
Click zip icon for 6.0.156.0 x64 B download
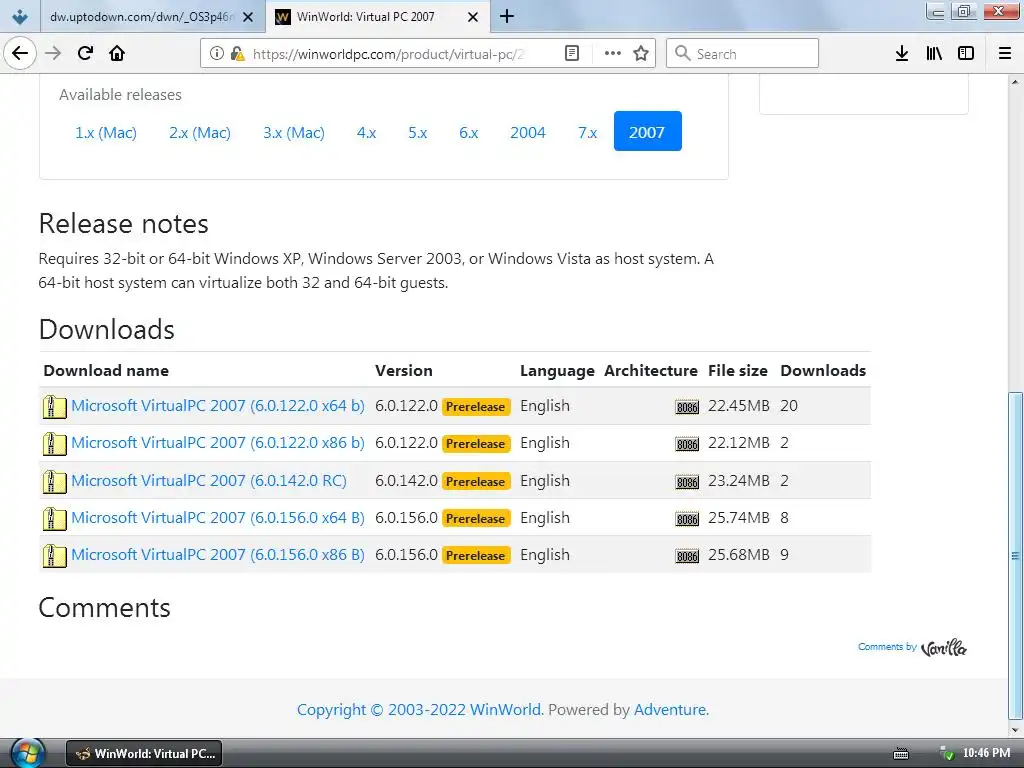(x=54, y=519)
